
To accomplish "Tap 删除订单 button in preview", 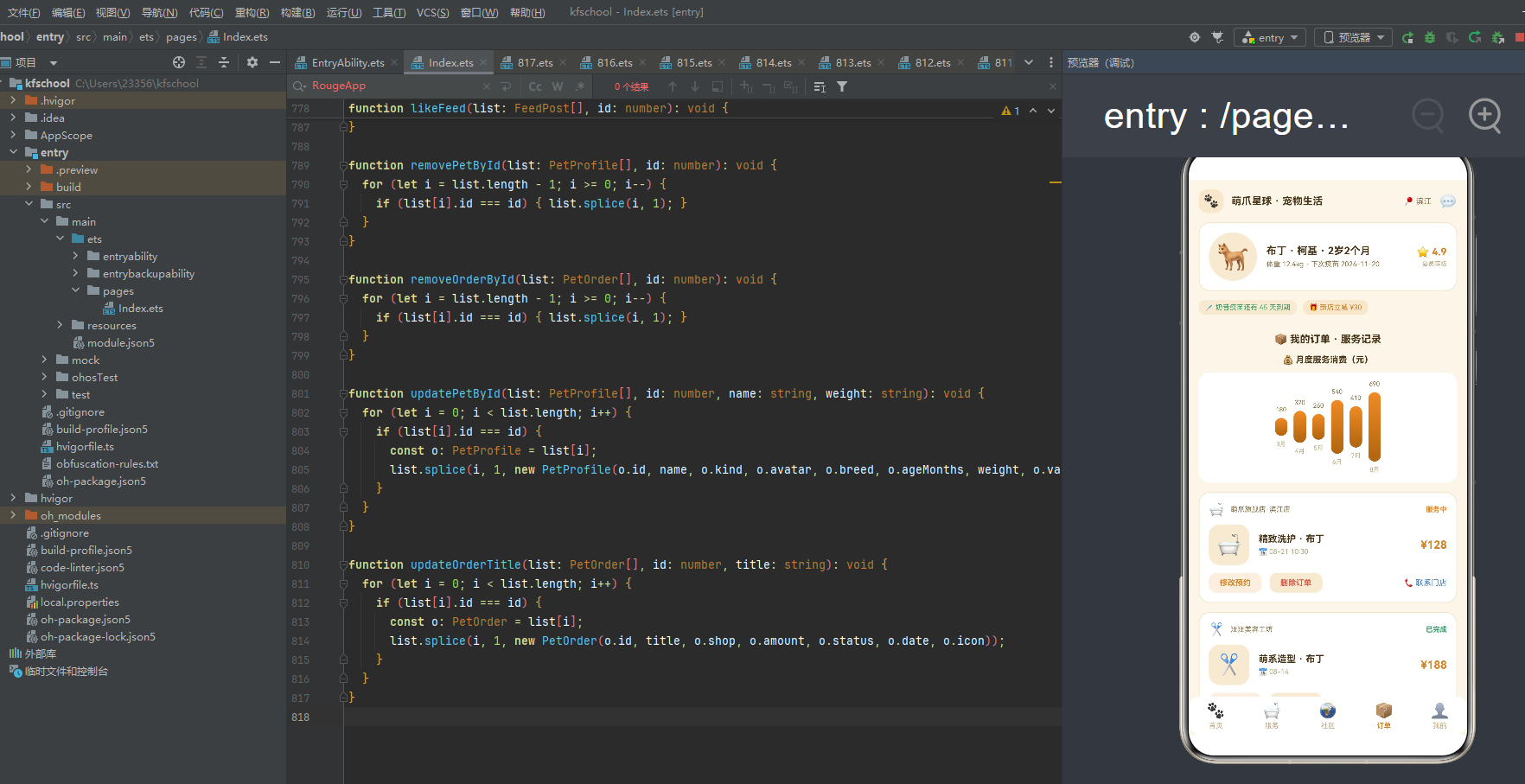I will (1295, 583).
